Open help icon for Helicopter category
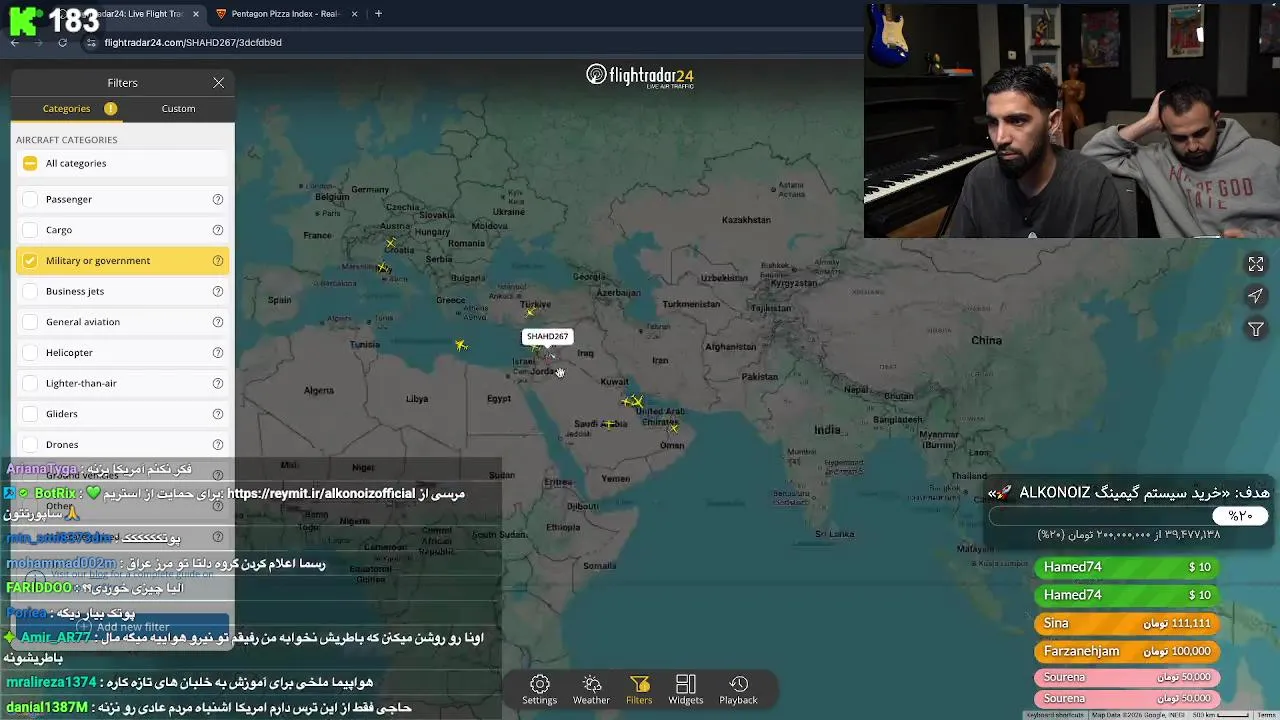 217,353
